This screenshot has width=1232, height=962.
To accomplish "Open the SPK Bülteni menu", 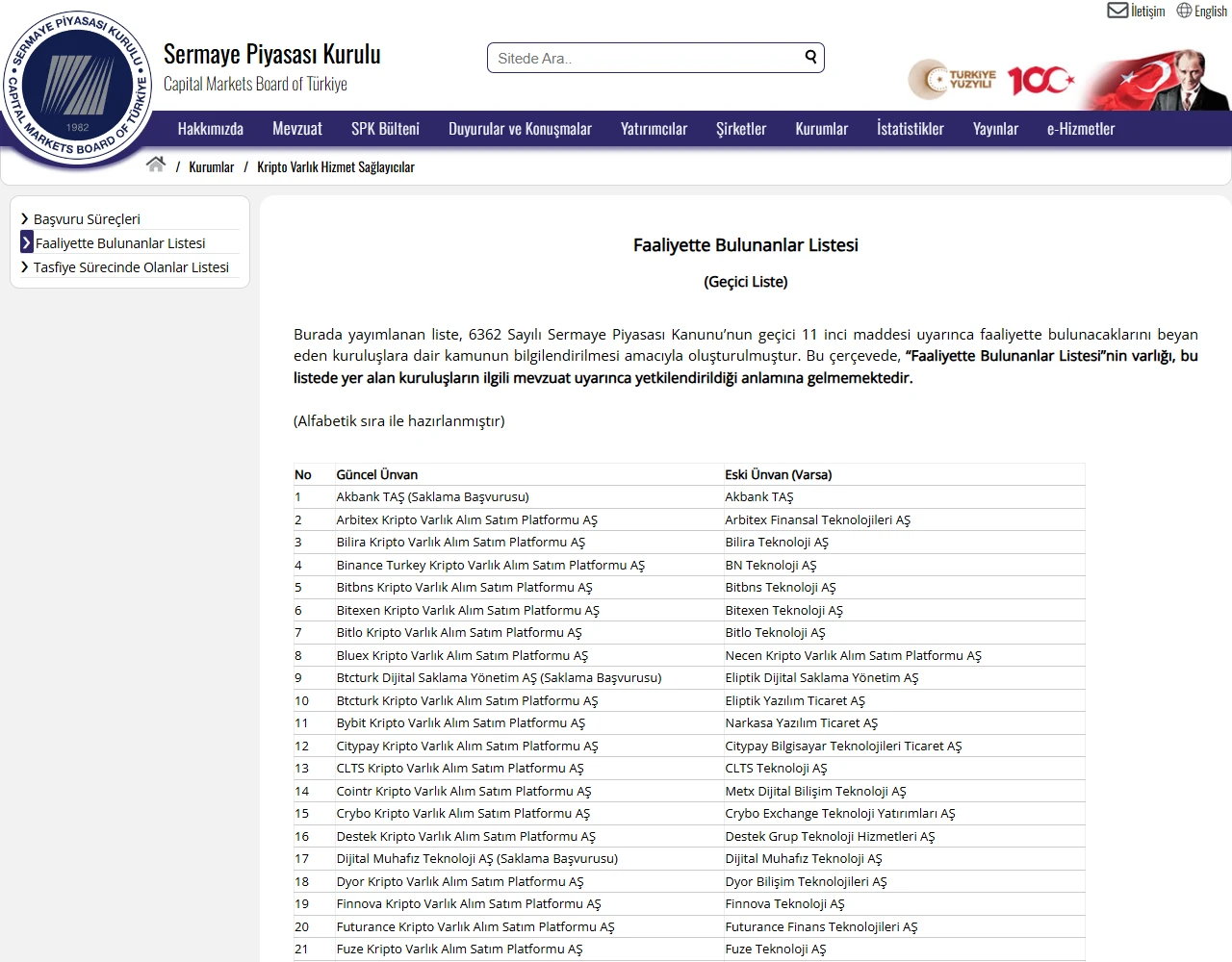I will 385,129.
